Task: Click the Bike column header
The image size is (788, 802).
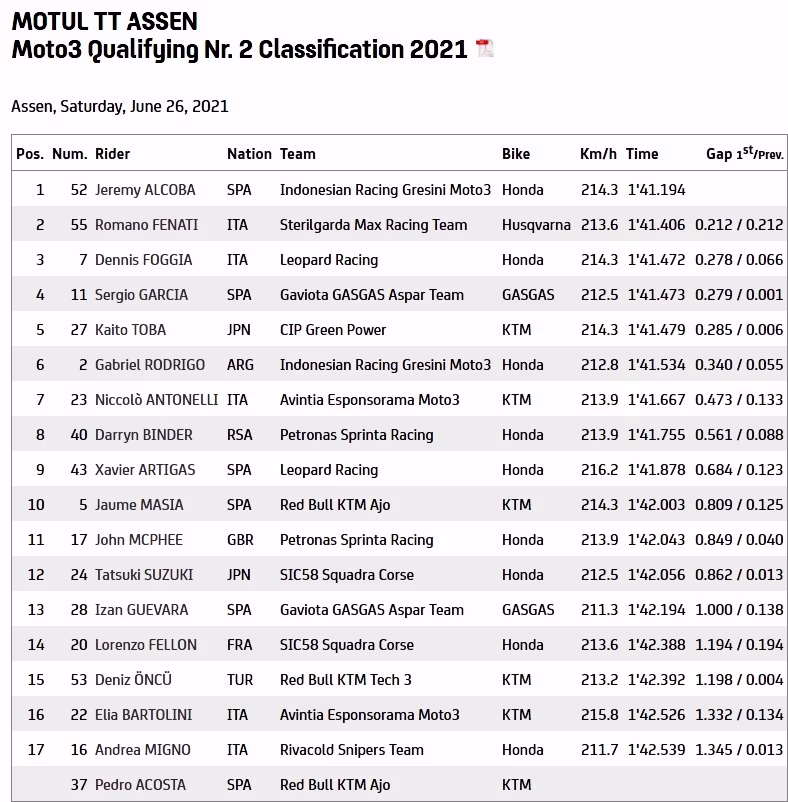Action: pos(516,154)
